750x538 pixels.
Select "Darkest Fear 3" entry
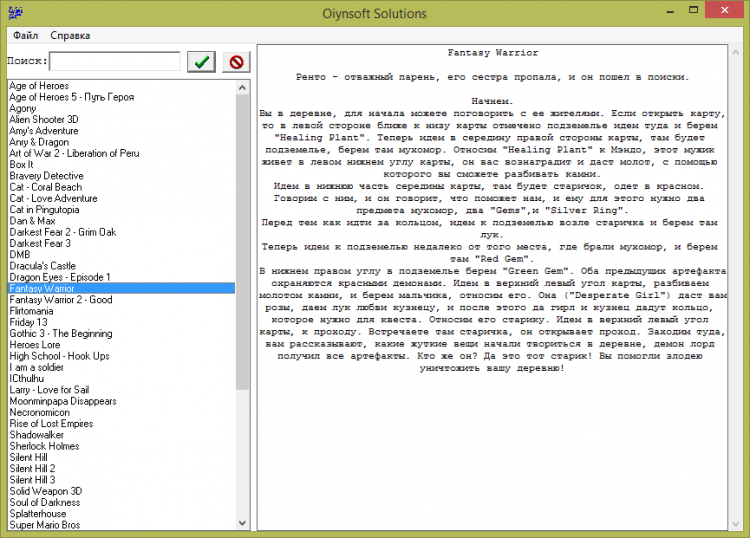(121, 243)
